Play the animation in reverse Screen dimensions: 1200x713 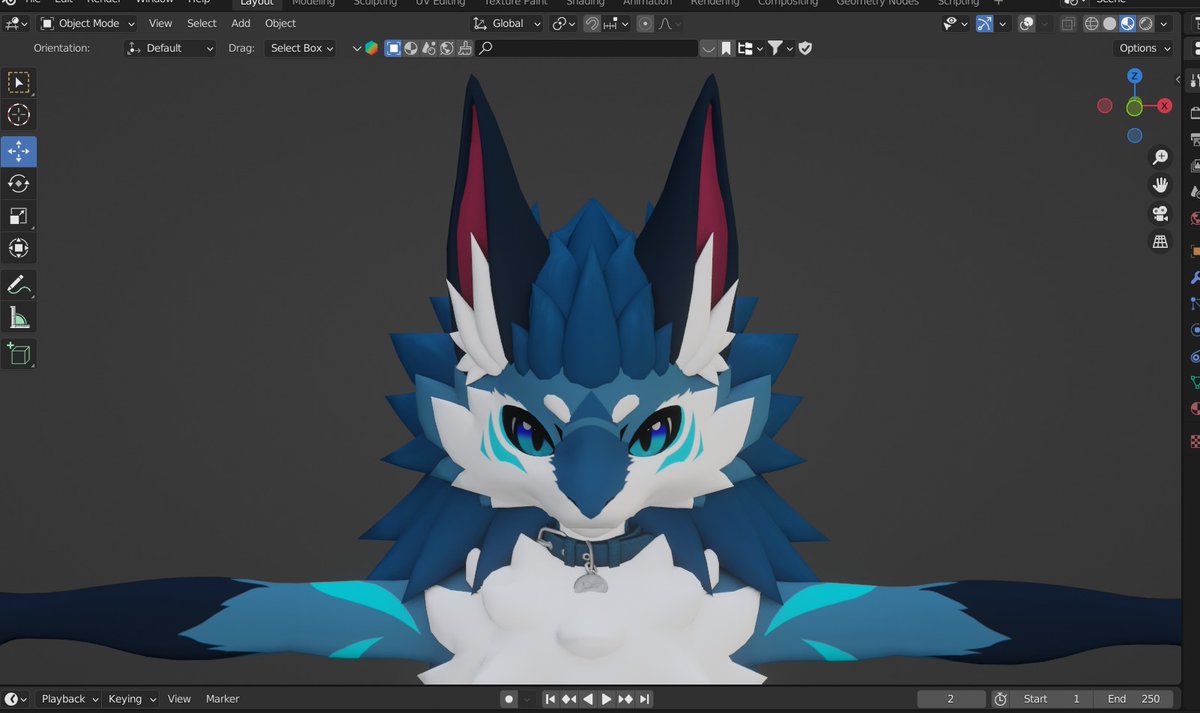588,699
